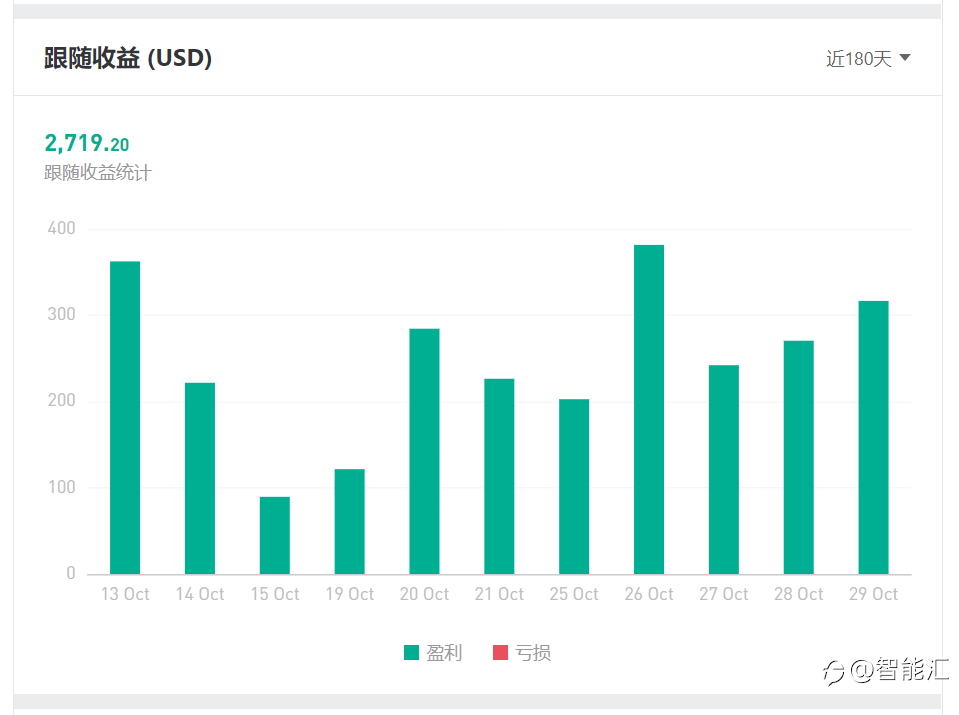Select the 21 Oct profit bar
Viewport: 959px width, 715px height.
point(499,476)
